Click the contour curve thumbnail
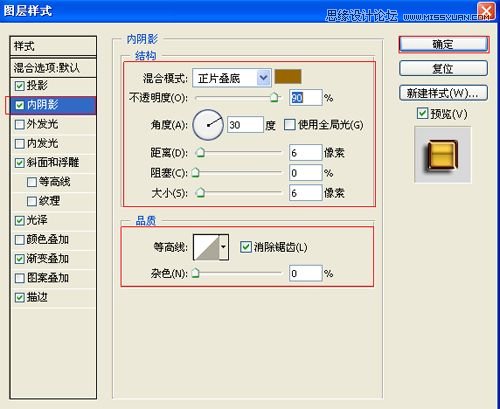The image size is (500, 409). pyautogui.click(x=206, y=247)
